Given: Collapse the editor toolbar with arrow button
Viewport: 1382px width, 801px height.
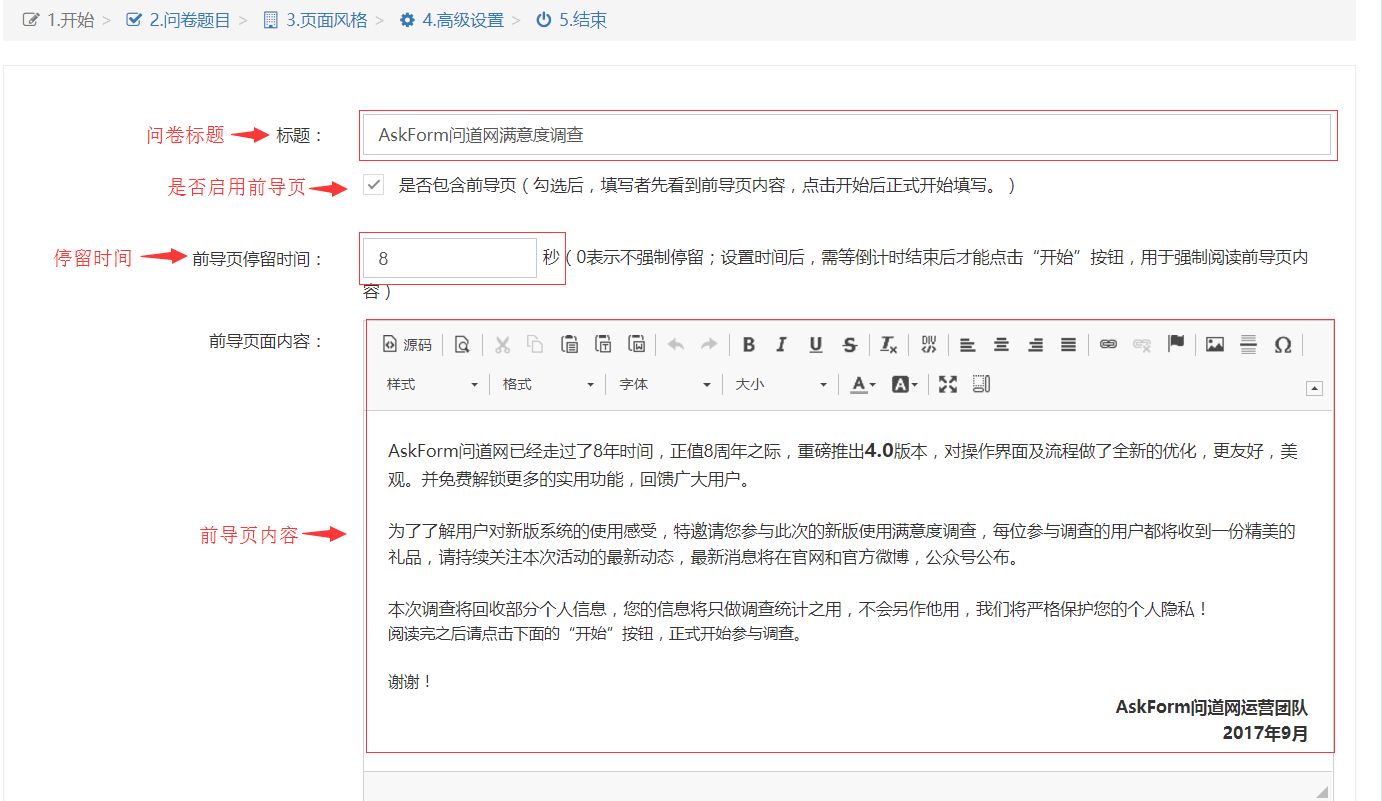Looking at the screenshot, I should (1315, 388).
